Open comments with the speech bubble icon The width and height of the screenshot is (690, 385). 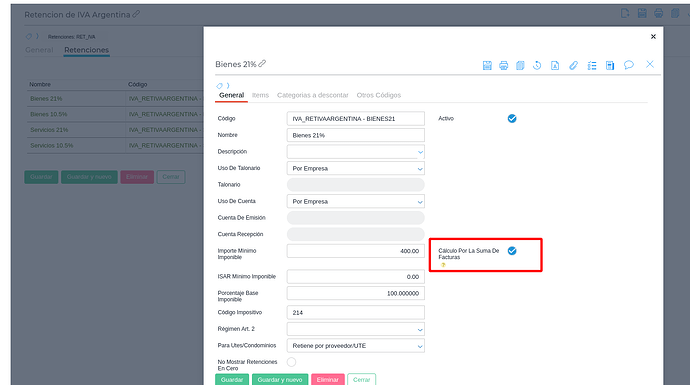click(x=629, y=65)
